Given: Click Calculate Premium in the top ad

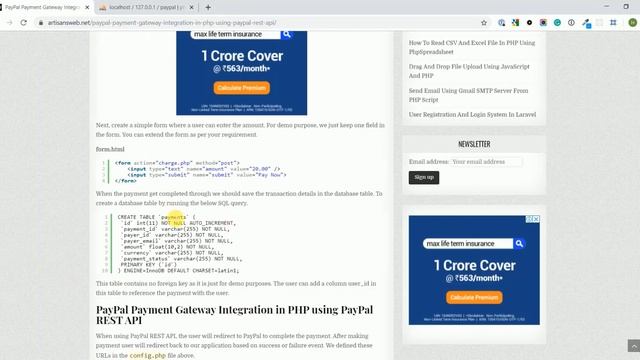Looking at the screenshot, I should coord(242,88).
